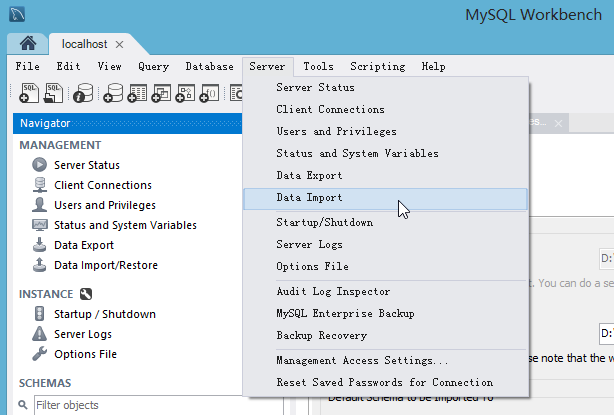Click the partially hidden search toolbar icon
614x415 pixels.
(237, 93)
